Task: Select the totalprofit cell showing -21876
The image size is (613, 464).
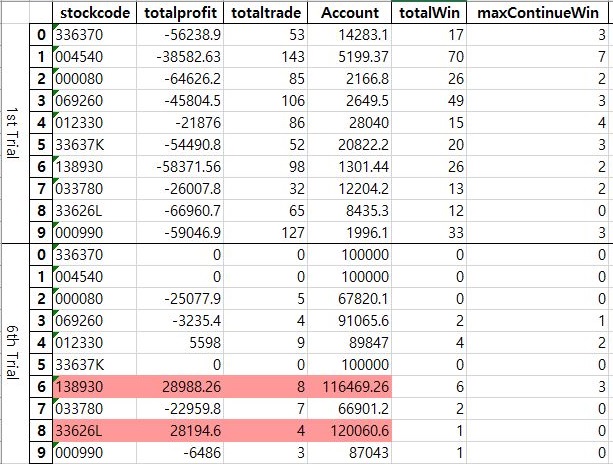Action: (180, 123)
